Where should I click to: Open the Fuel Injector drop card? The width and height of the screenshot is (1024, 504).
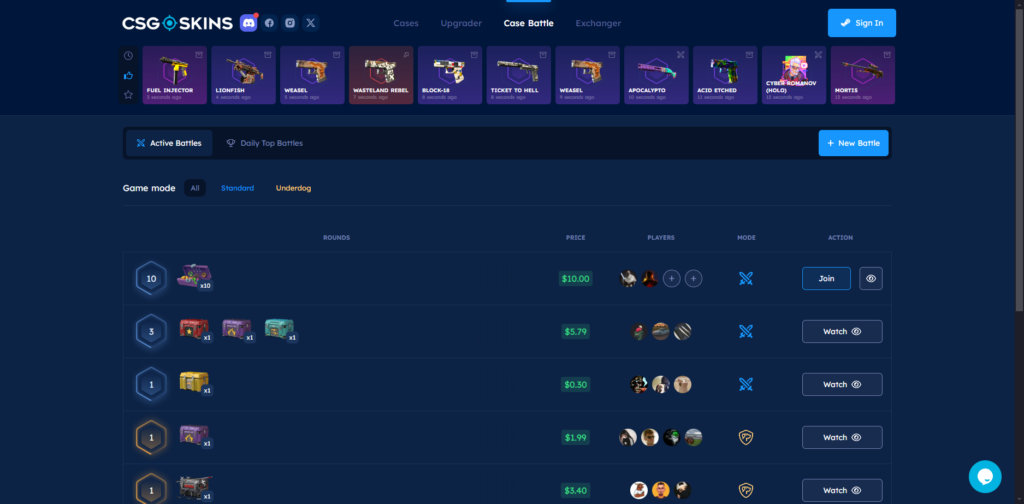point(174,75)
